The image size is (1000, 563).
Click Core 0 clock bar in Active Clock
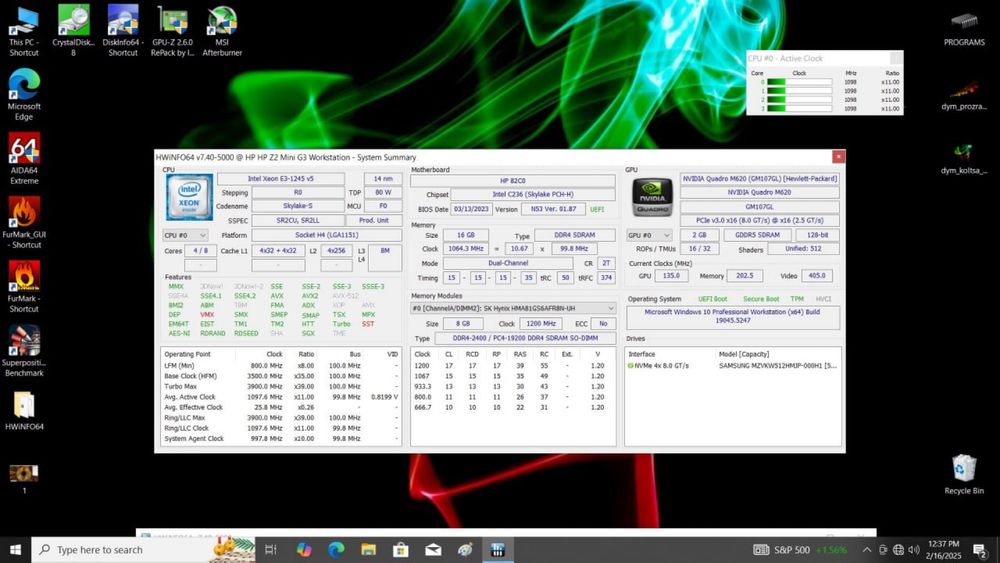799,82
